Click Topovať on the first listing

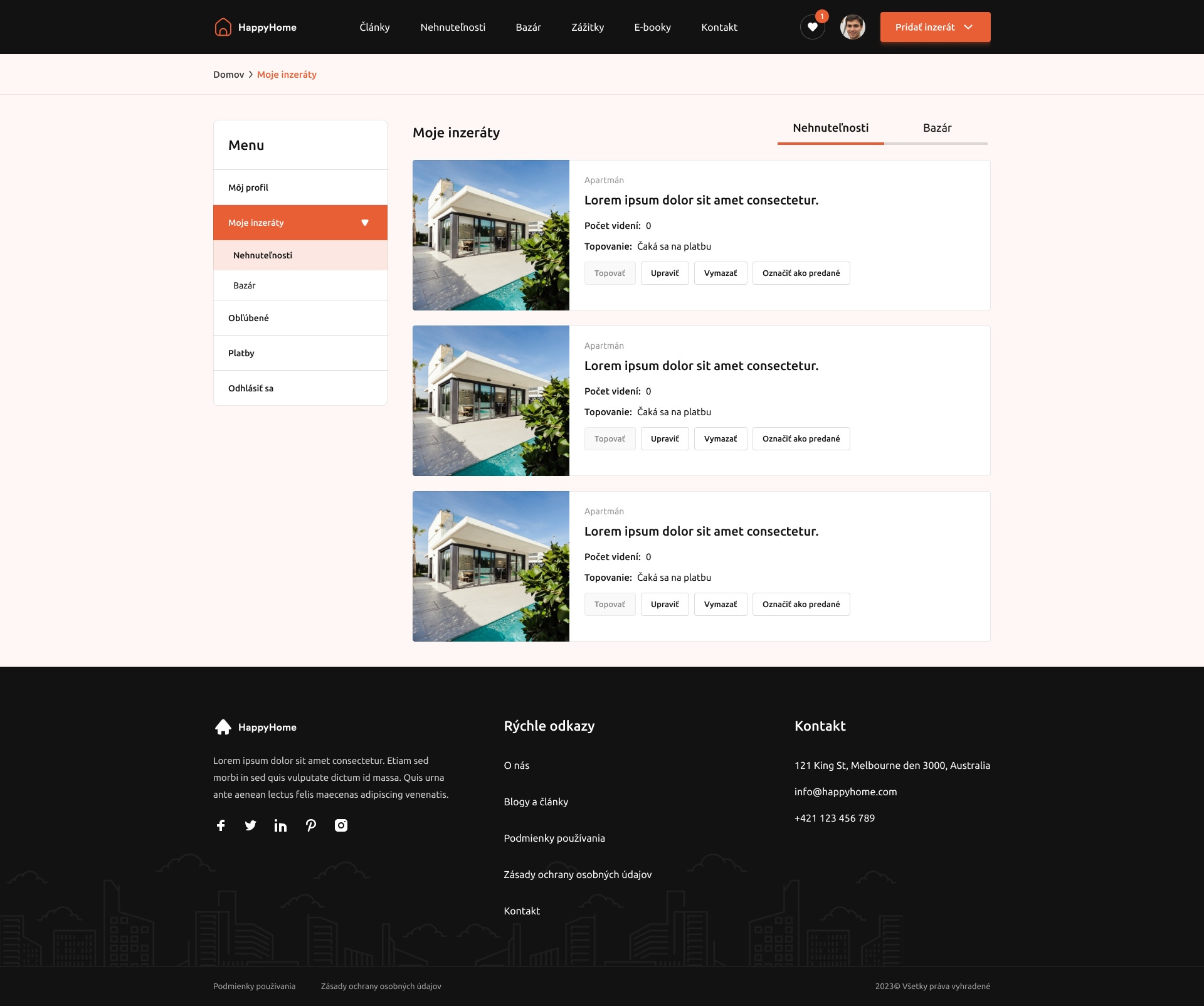point(610,273)
